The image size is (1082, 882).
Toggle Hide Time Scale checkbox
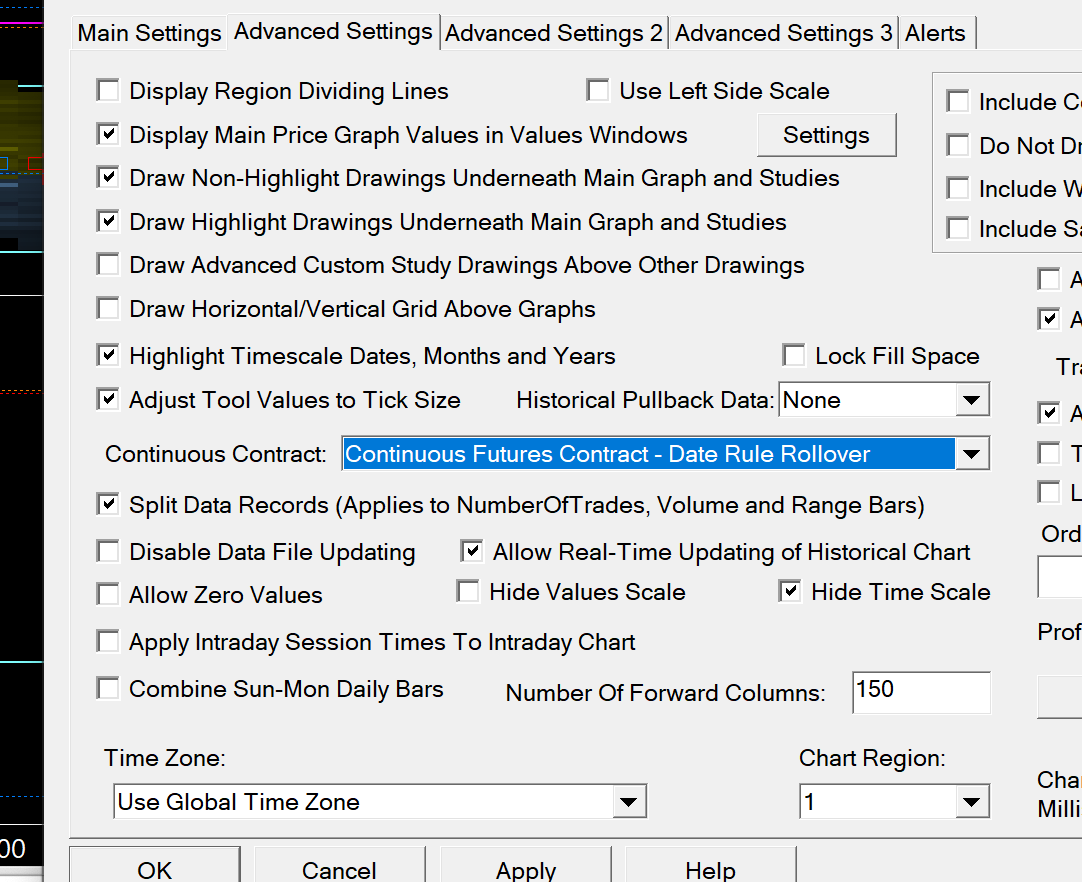pos(790,592)
